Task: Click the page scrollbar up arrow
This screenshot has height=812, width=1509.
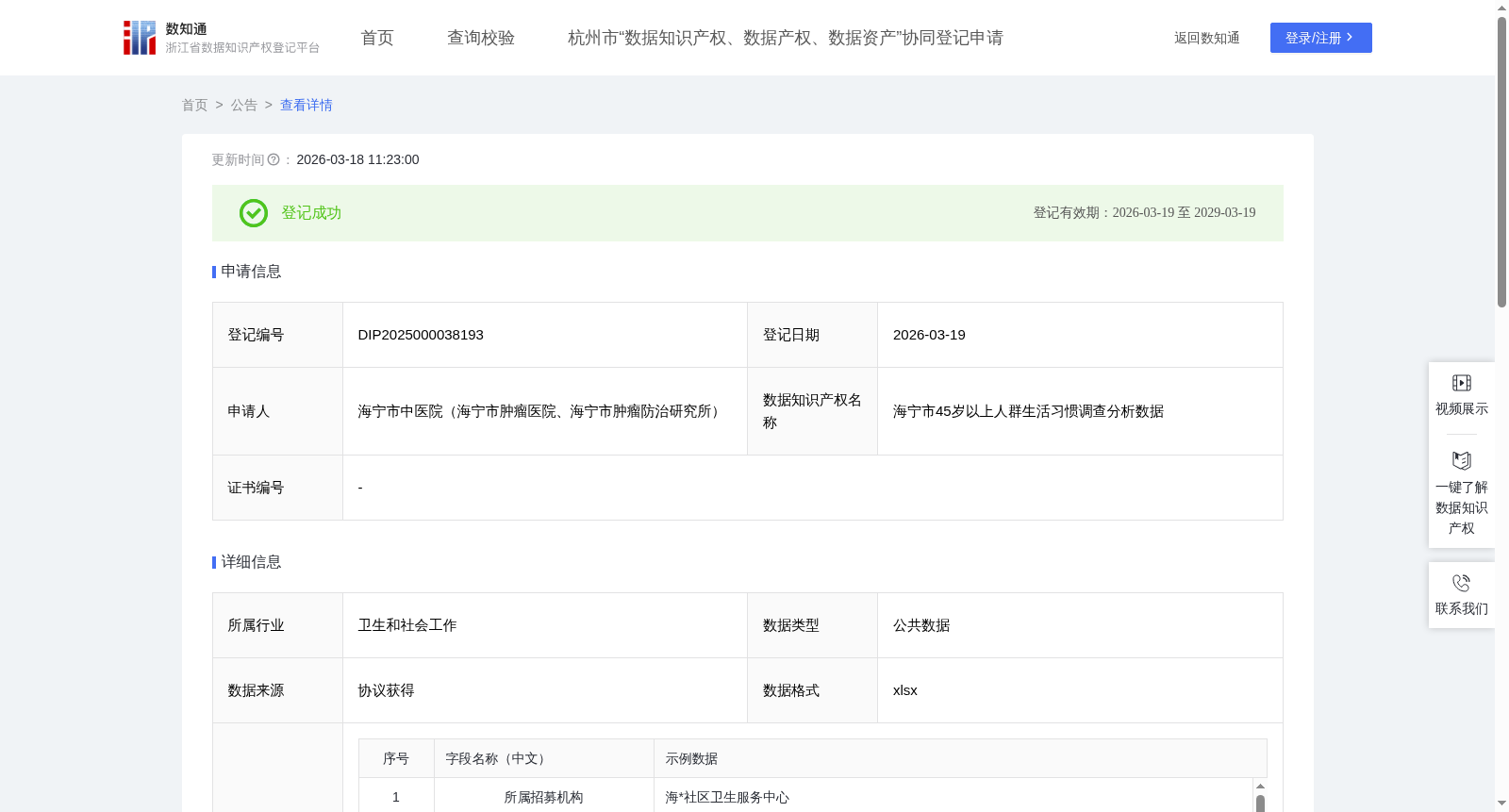Action: (x=1501, y=8)
